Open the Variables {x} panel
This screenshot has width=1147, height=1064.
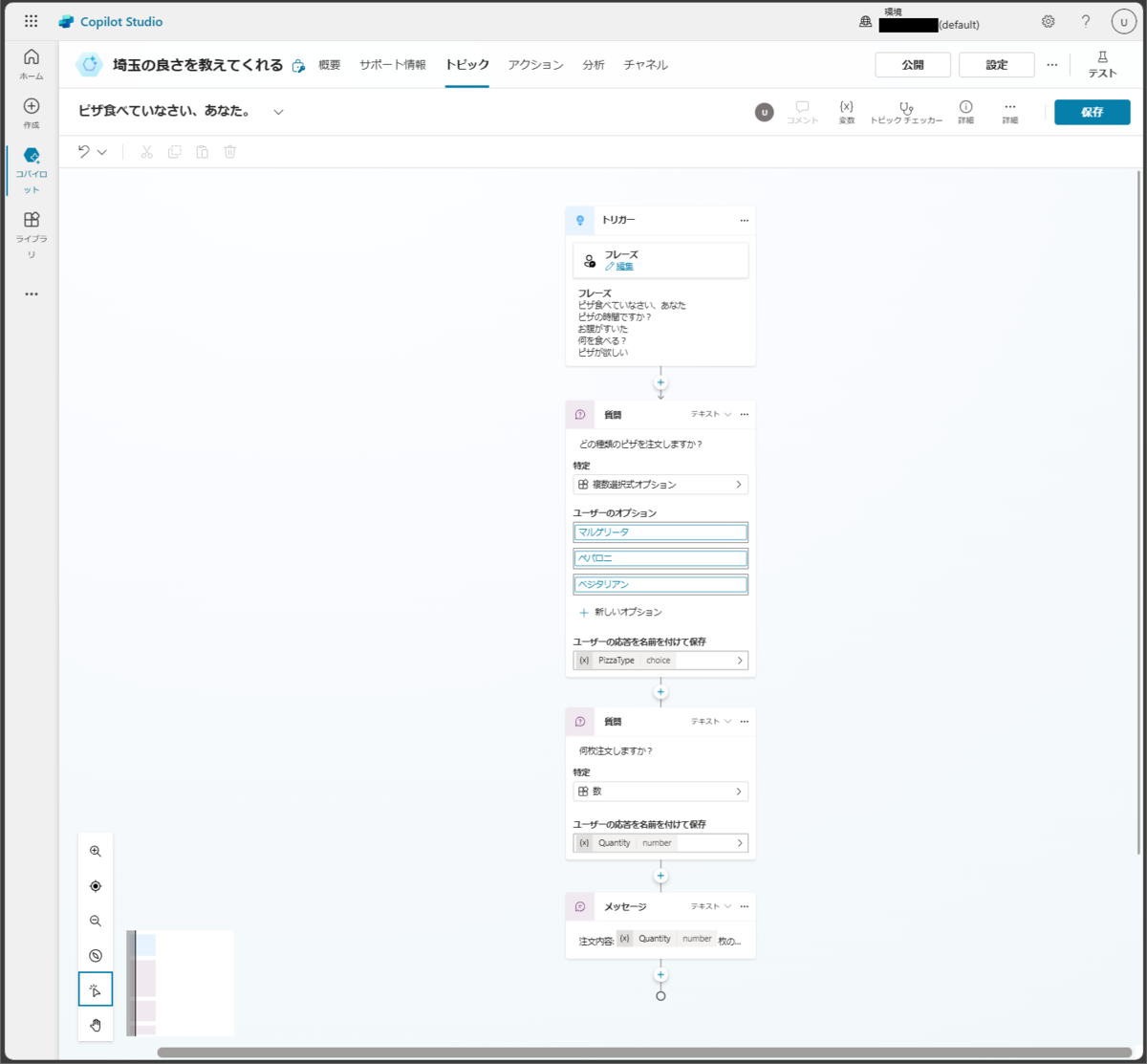tap(847, 112)
